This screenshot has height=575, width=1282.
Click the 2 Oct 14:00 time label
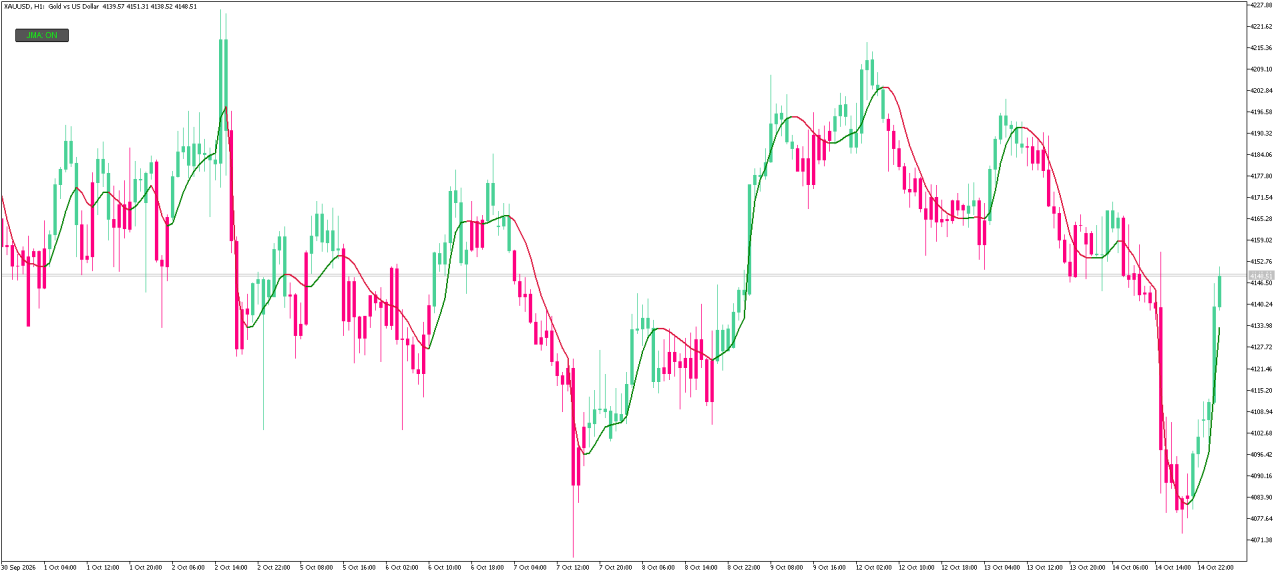pos(231,567)
